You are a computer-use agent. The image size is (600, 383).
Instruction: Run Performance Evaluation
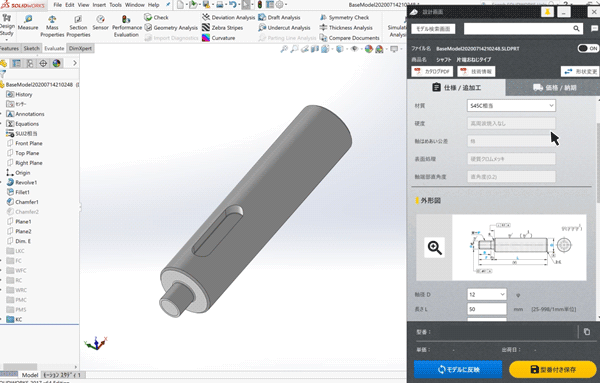pos(127,26)
